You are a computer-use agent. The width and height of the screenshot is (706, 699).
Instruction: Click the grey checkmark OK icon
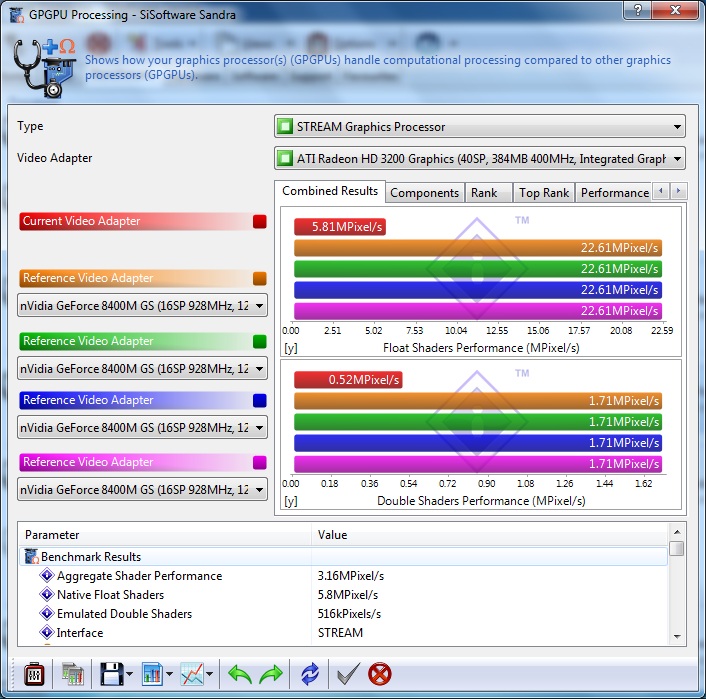tap(348, 673)
